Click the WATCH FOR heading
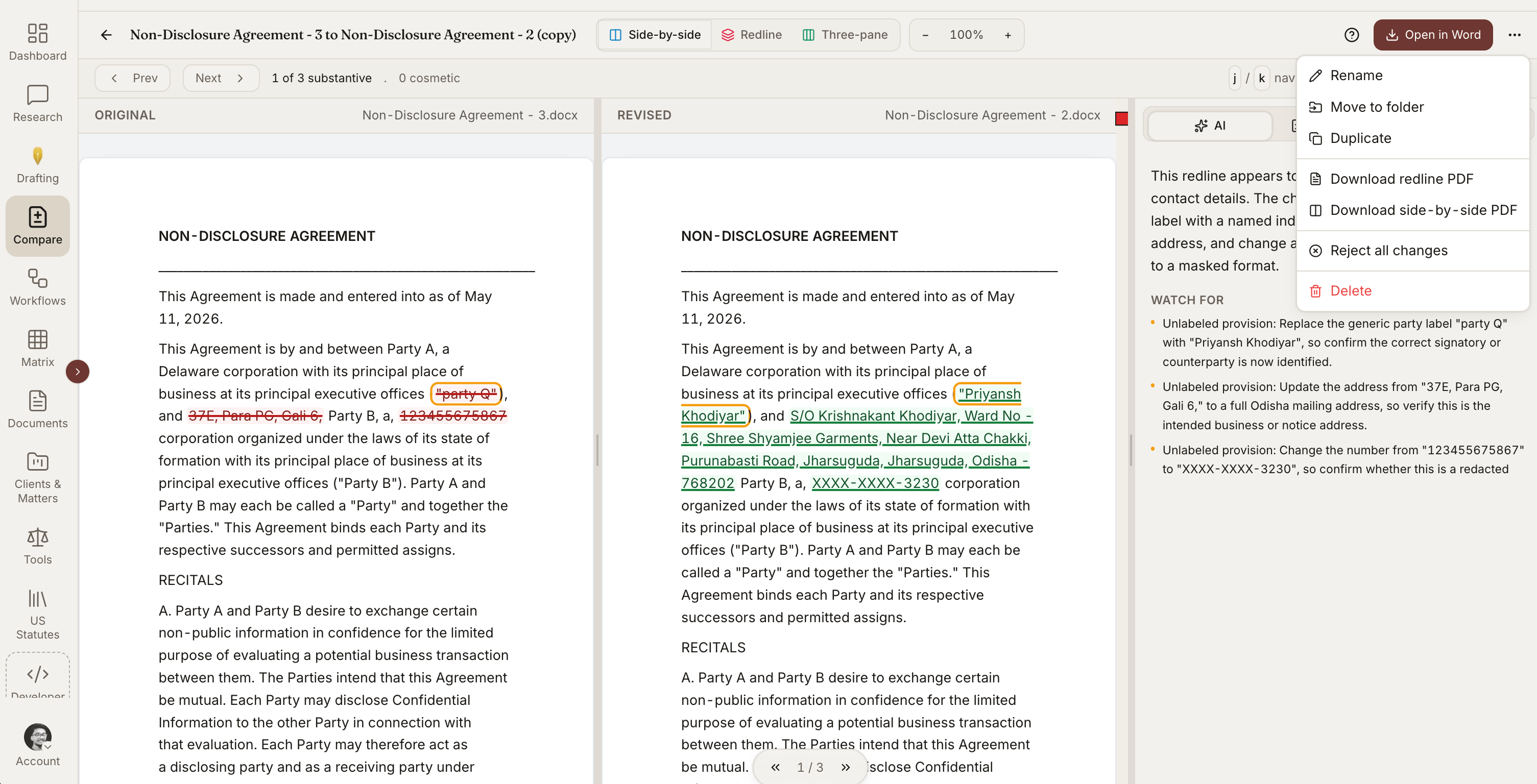 click(x=1187, y=300)
